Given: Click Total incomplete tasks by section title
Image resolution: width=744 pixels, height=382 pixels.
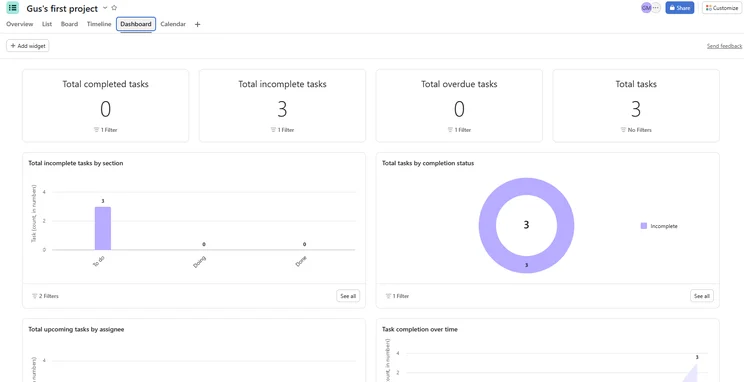Looking at the screenshot, I should [x=76, y=163].
